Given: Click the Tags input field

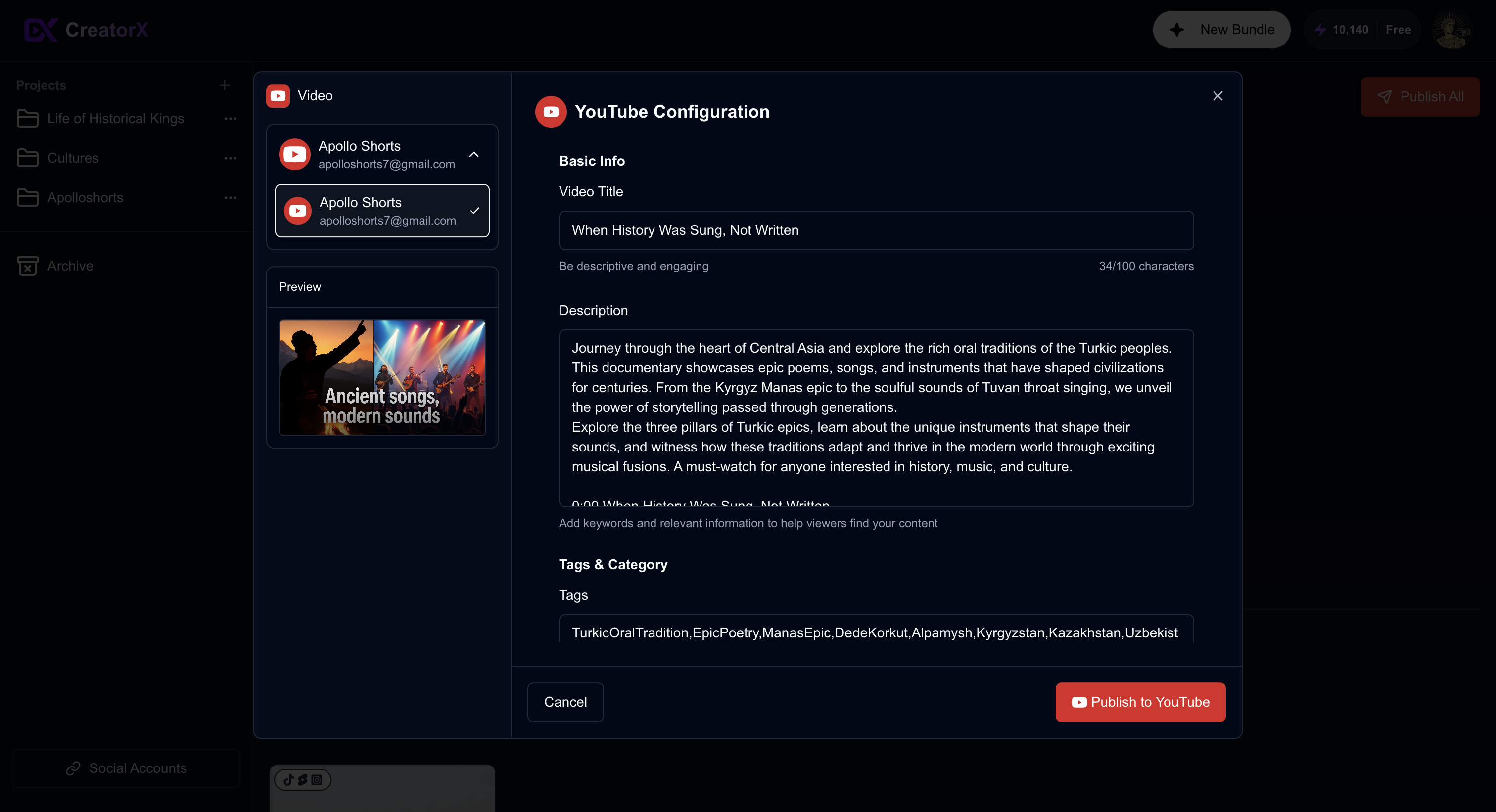Looking at the screenshot, I should pyautogui.click(x=875, y=632).
